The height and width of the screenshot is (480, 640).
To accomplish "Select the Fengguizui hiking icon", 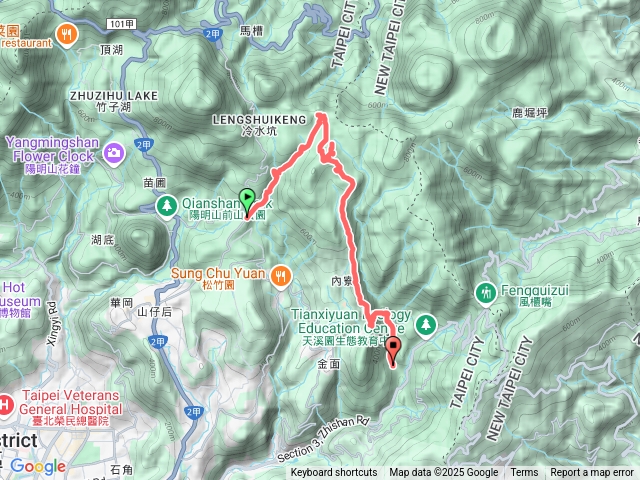I will tap(486, 294).
